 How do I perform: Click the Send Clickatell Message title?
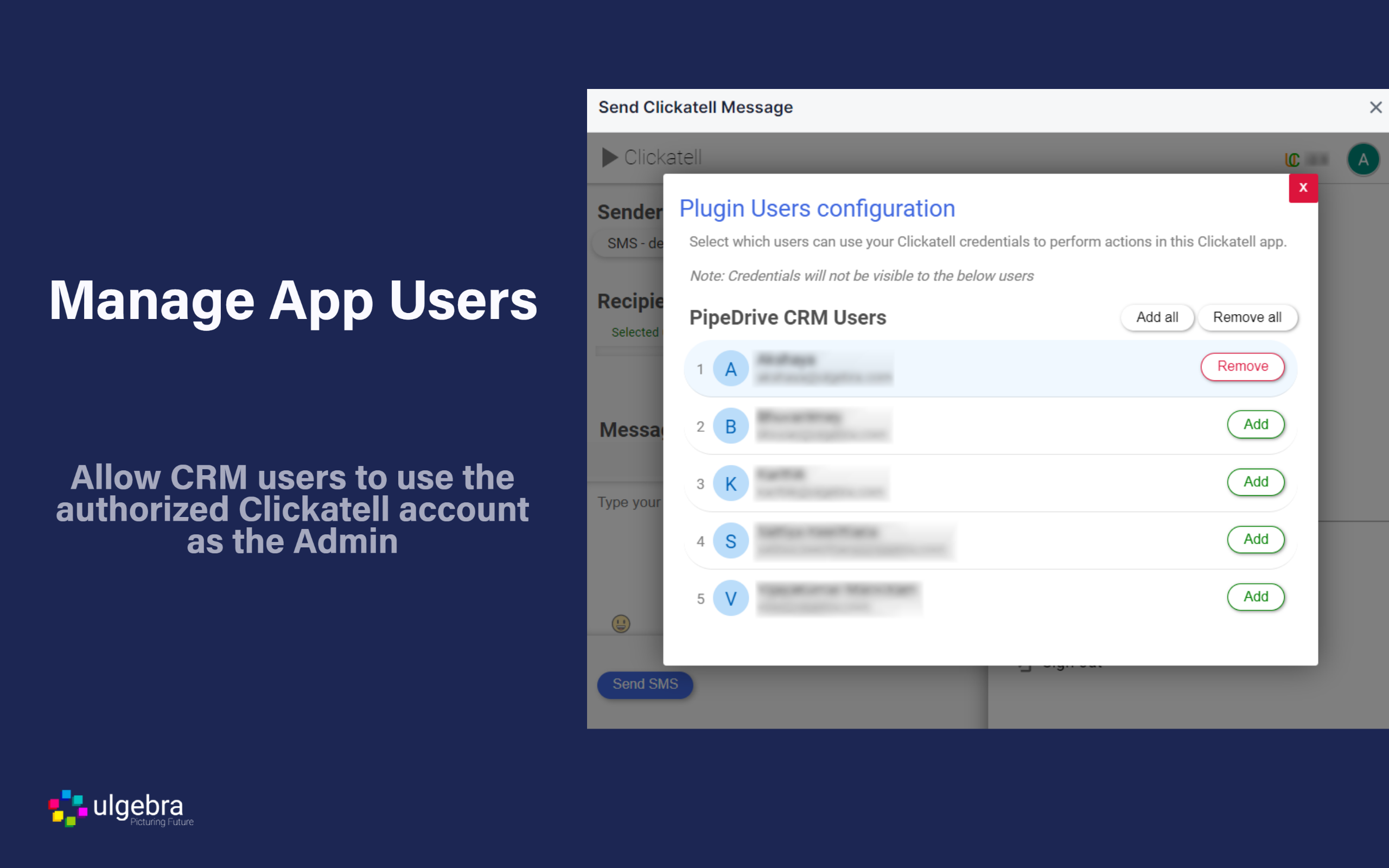pyautogui.click(x=695, y=107)
